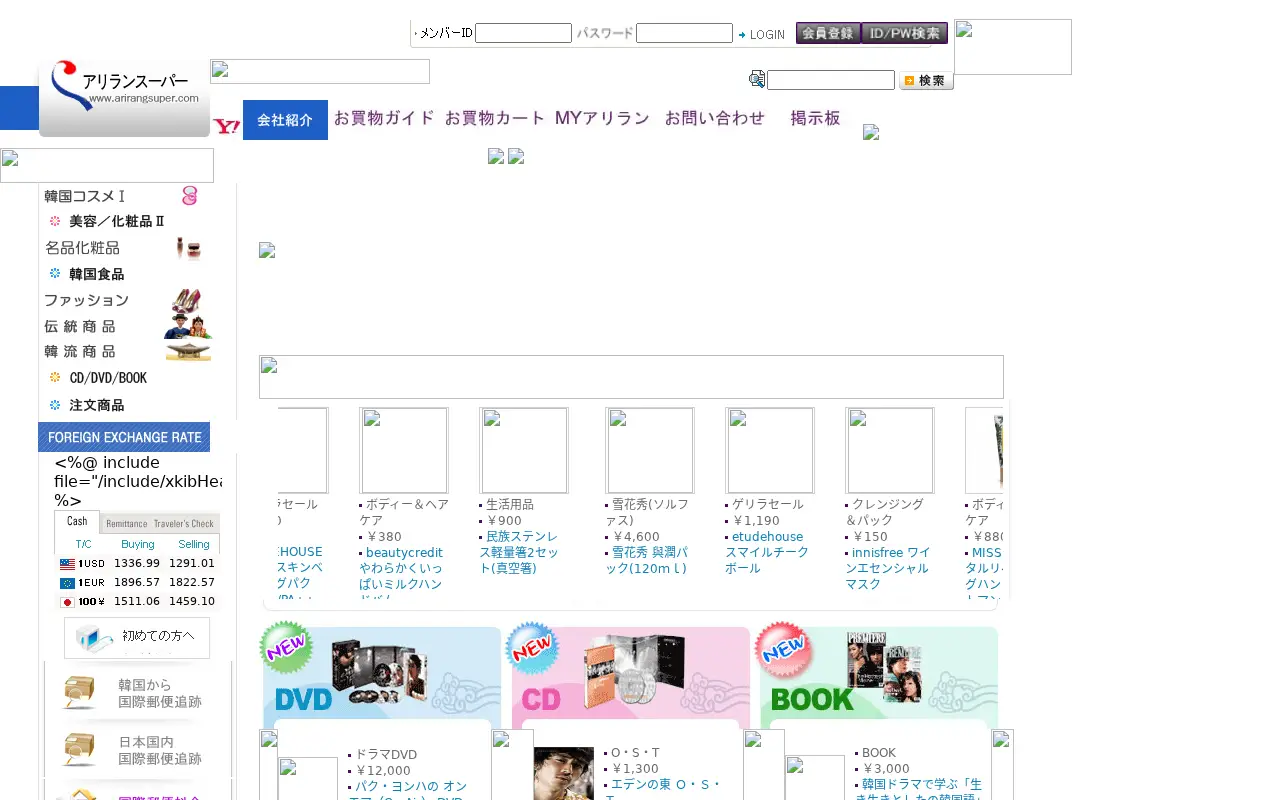Screen dimensions: 1280x800
Task: Open 韓国から国際郵便追跡 parcel tracking
Action: [136, 694]
